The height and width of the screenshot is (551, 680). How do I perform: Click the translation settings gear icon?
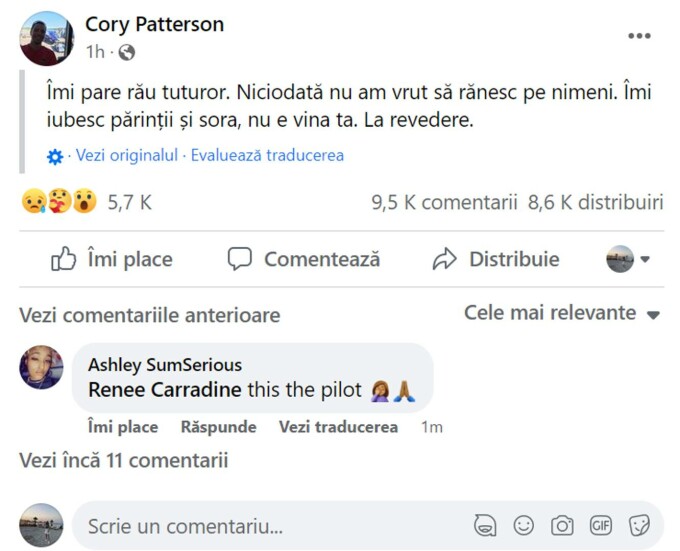click(55, 156)
